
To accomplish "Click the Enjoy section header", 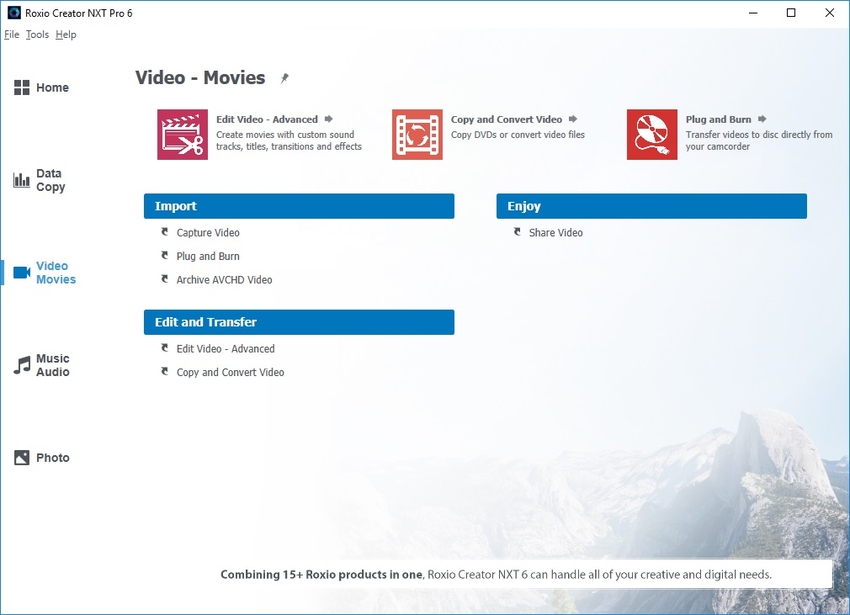I will [x=651, y=206].
